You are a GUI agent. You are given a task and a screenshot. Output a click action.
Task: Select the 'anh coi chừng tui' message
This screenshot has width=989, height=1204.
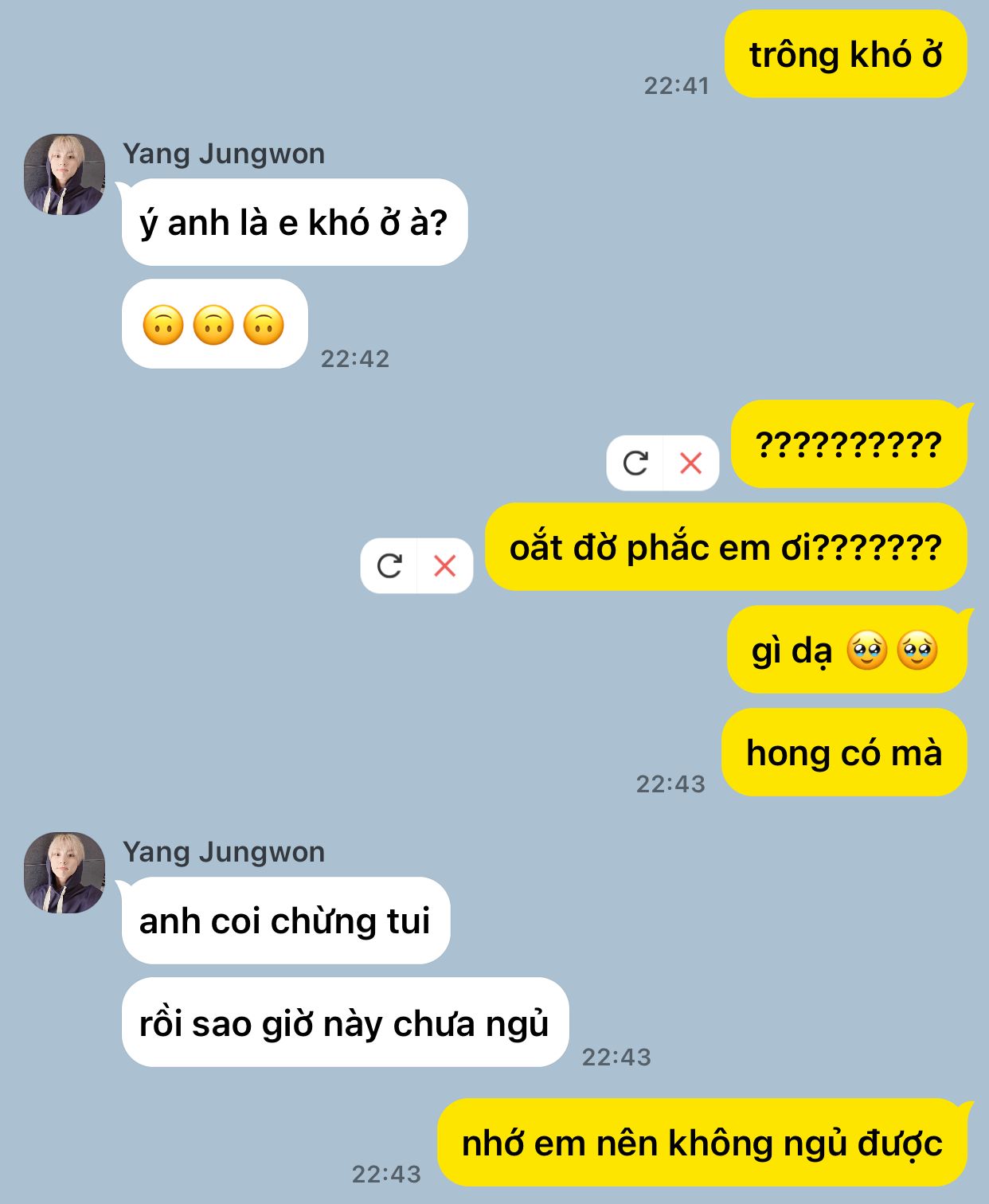click(x=285, y=921)
